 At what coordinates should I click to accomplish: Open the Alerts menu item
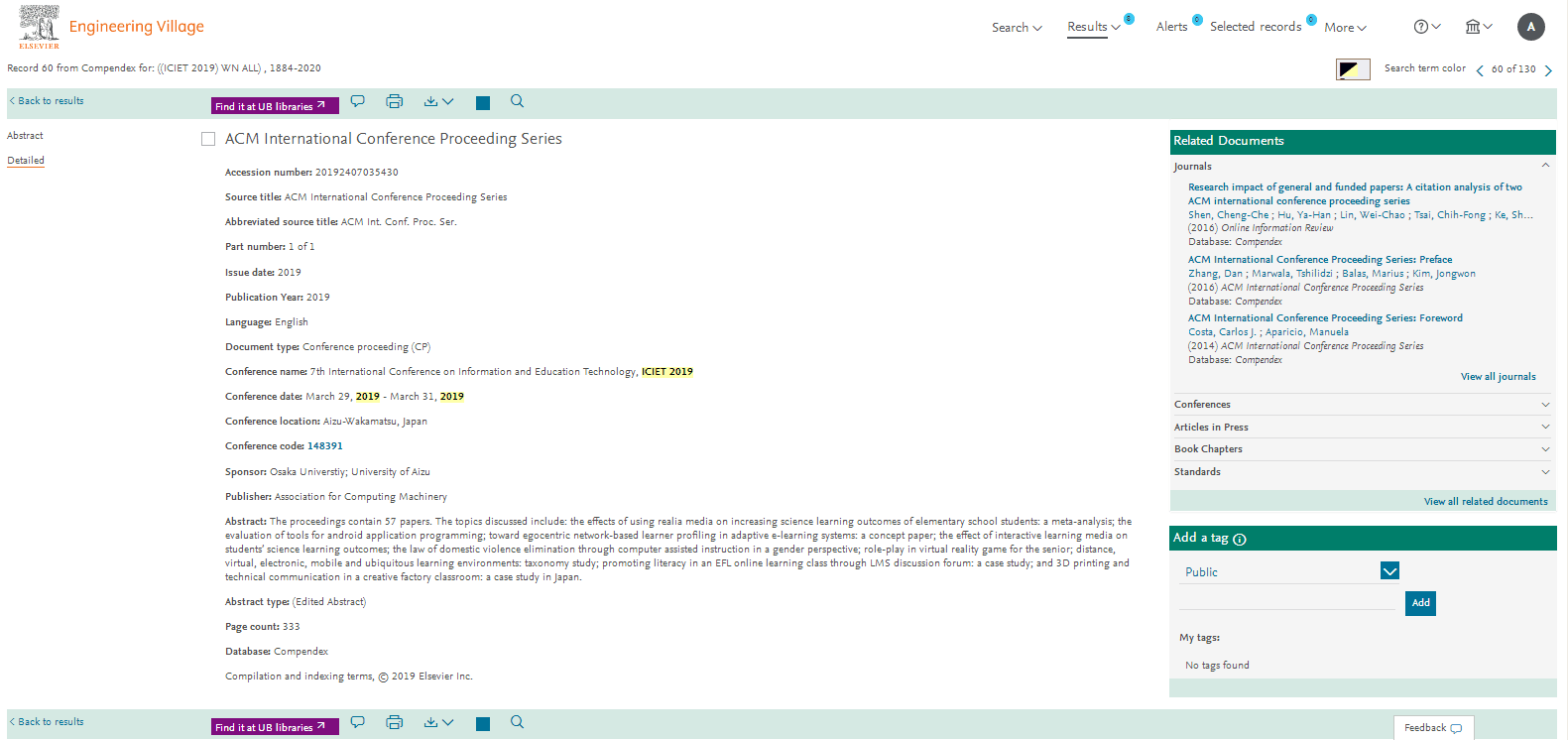click(x=1171, y=27)
